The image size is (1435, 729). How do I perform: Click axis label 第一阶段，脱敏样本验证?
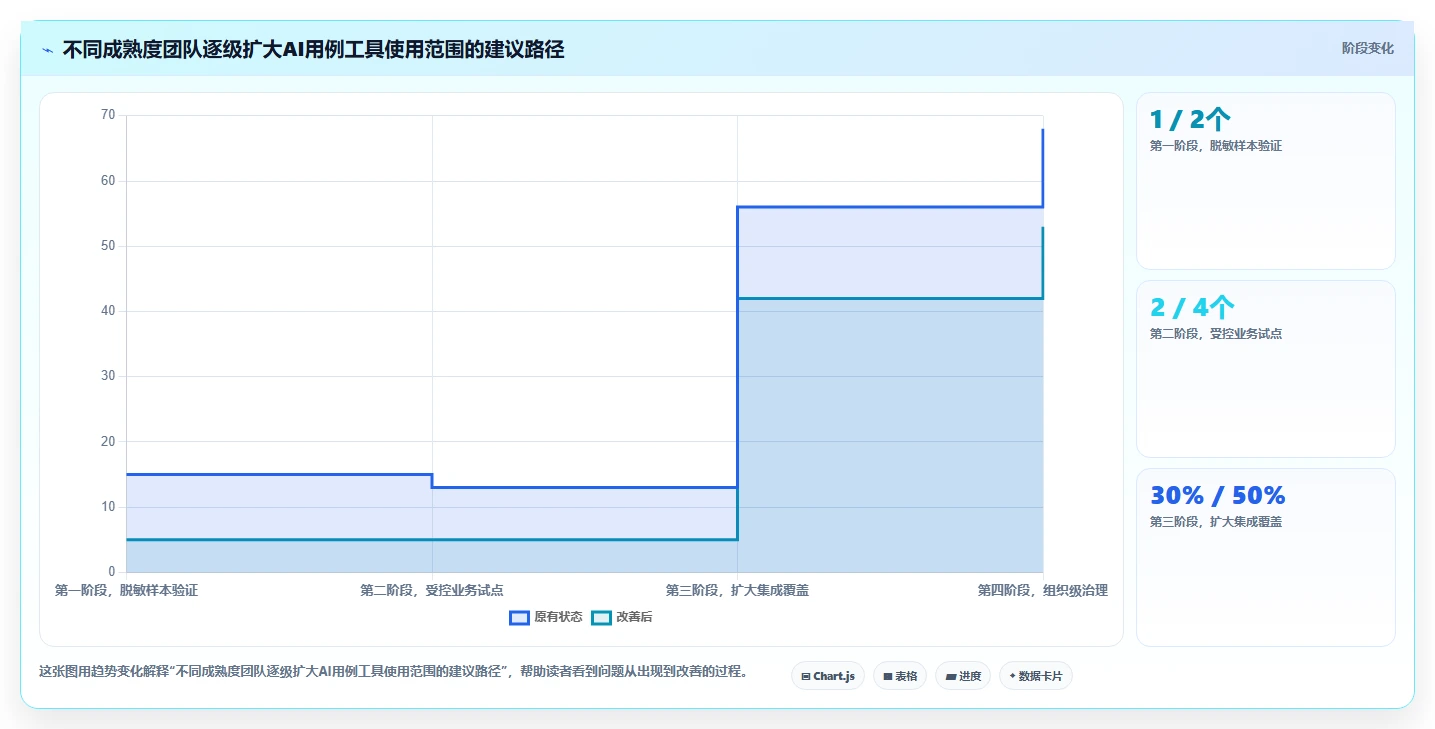pyautogui.click(x=126, y=590)
